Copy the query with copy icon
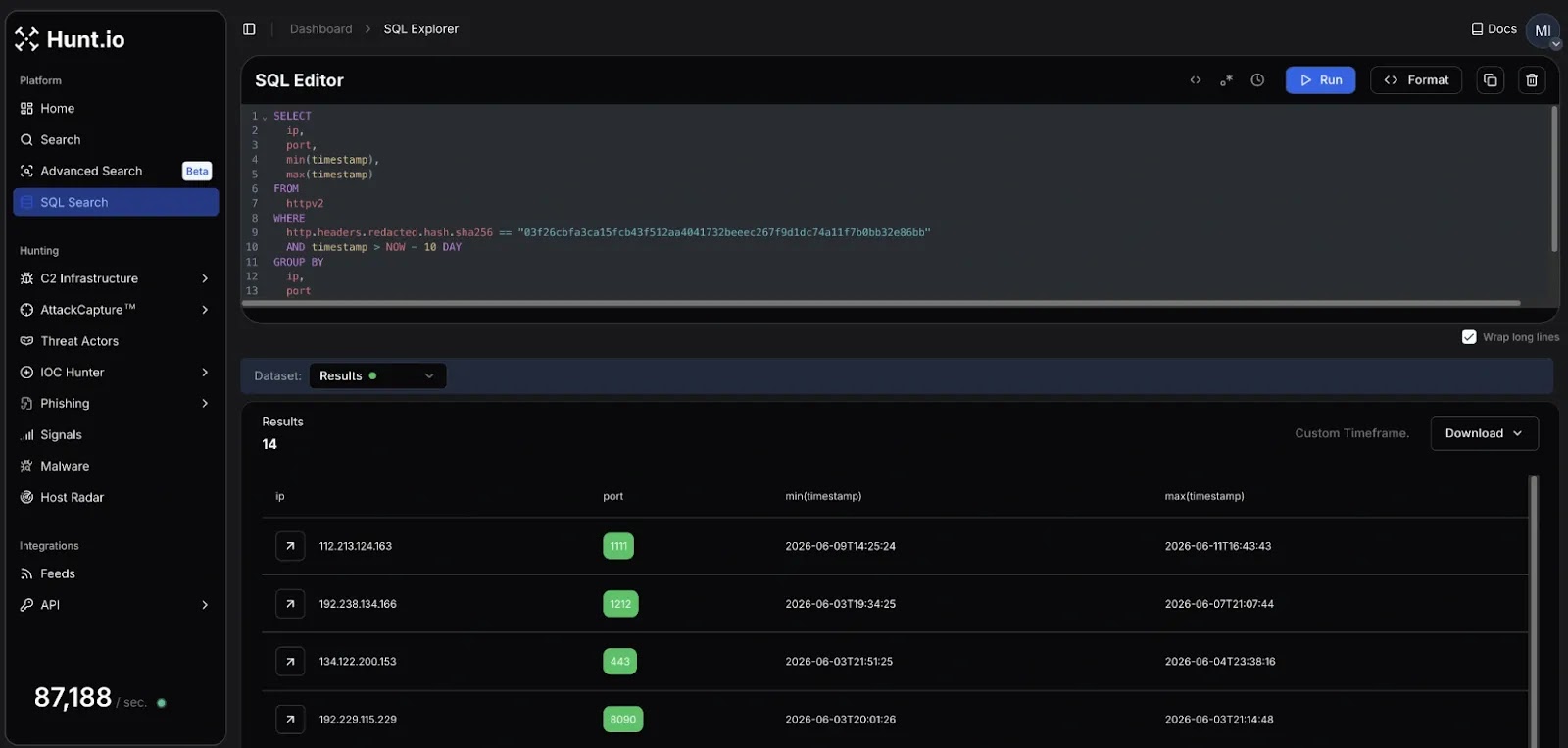The height and width of the screenshot is (748, 1568). [x=1491, y=80]
